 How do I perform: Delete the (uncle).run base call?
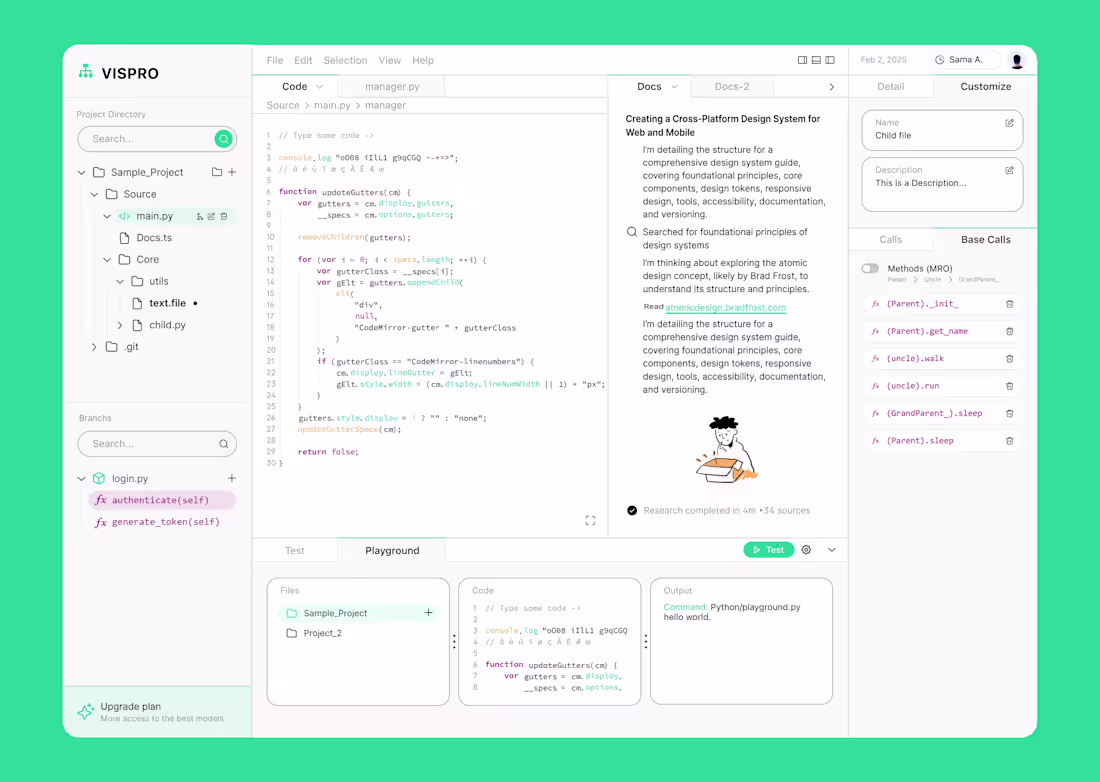click(1010, 386)
